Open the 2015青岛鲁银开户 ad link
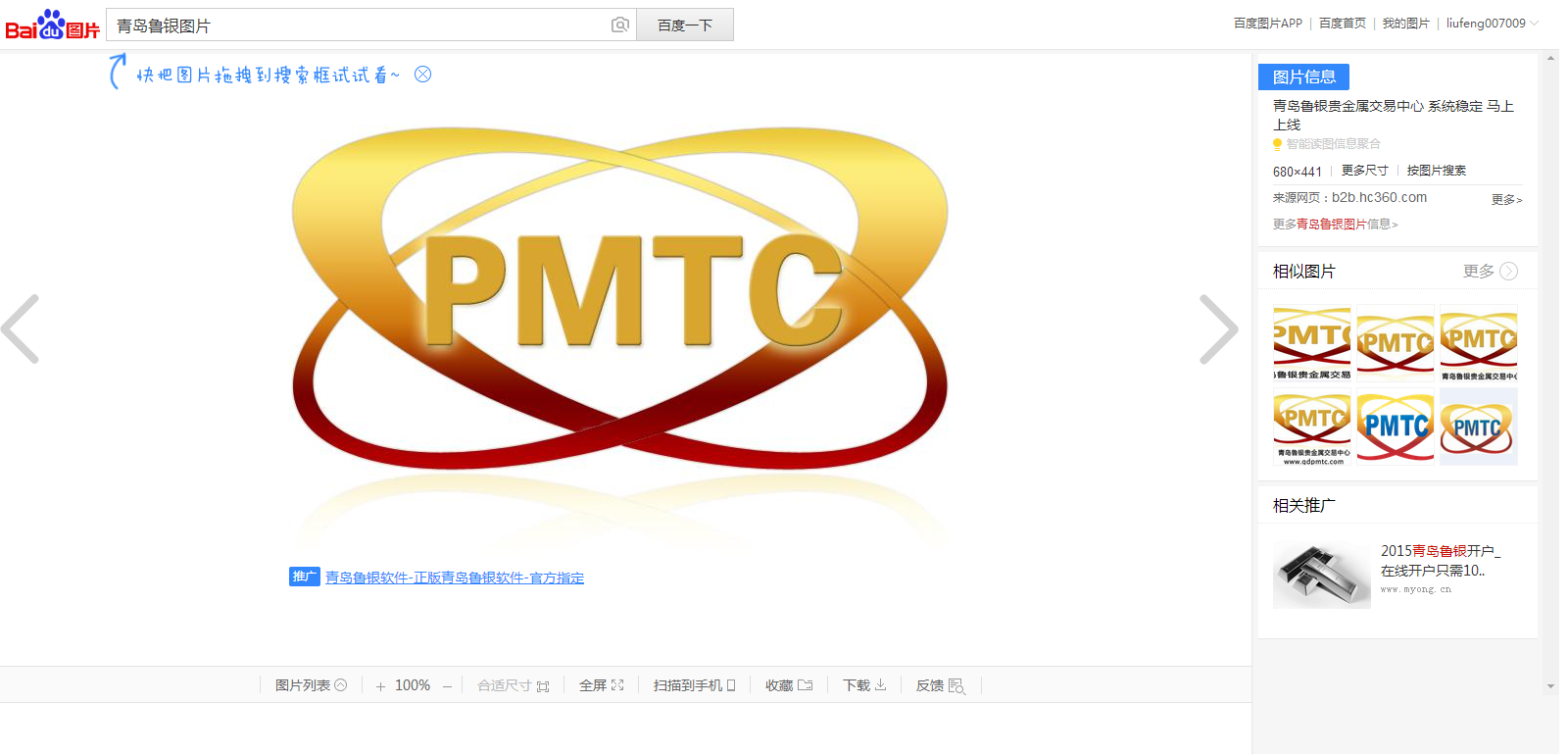The width and height of the screenshot is (1568, 754). (1440, 561)
